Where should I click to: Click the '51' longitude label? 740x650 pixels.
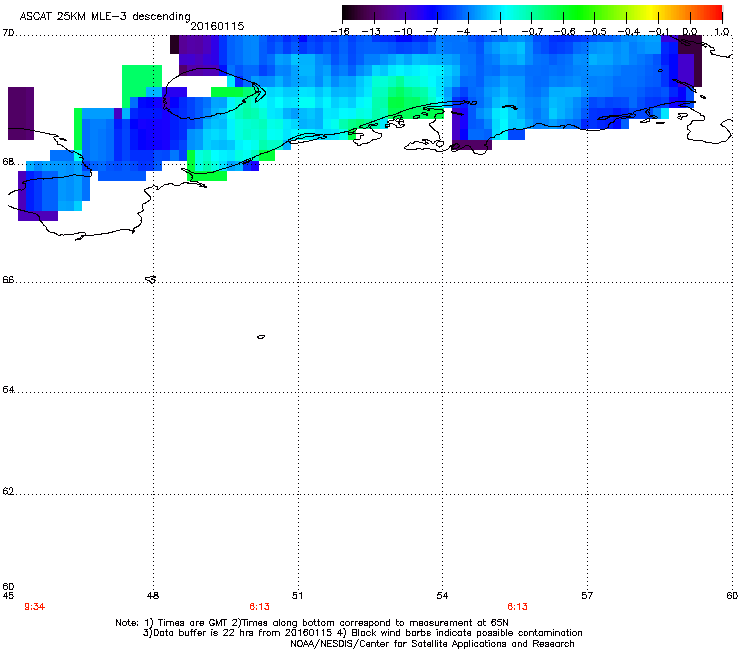tap(297, 596)
